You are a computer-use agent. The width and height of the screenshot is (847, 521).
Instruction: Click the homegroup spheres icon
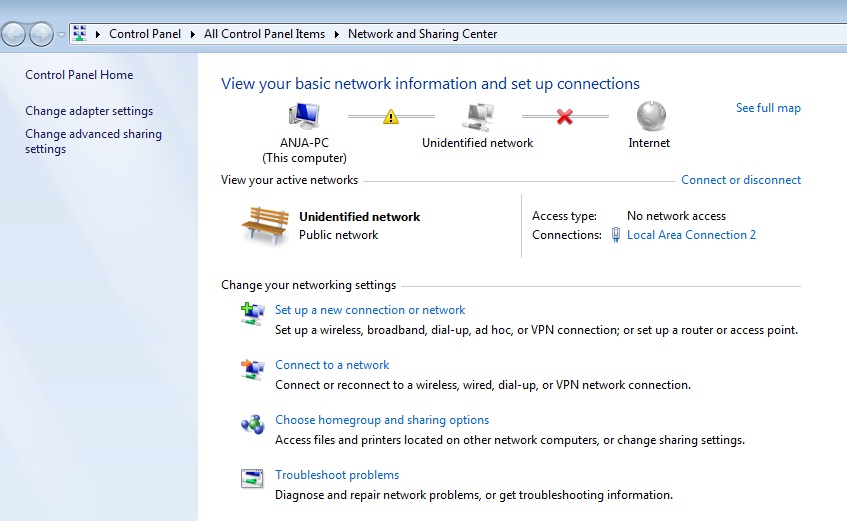click(x=252, y=425)
